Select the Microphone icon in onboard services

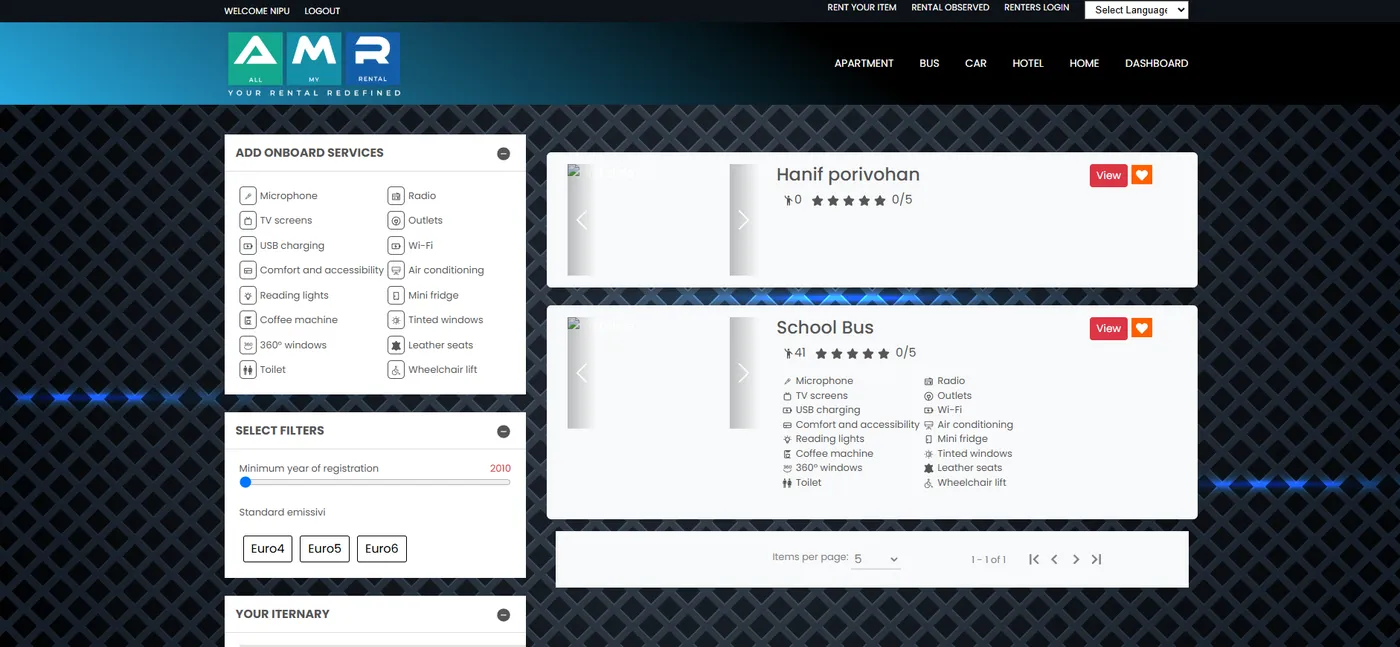248,196
